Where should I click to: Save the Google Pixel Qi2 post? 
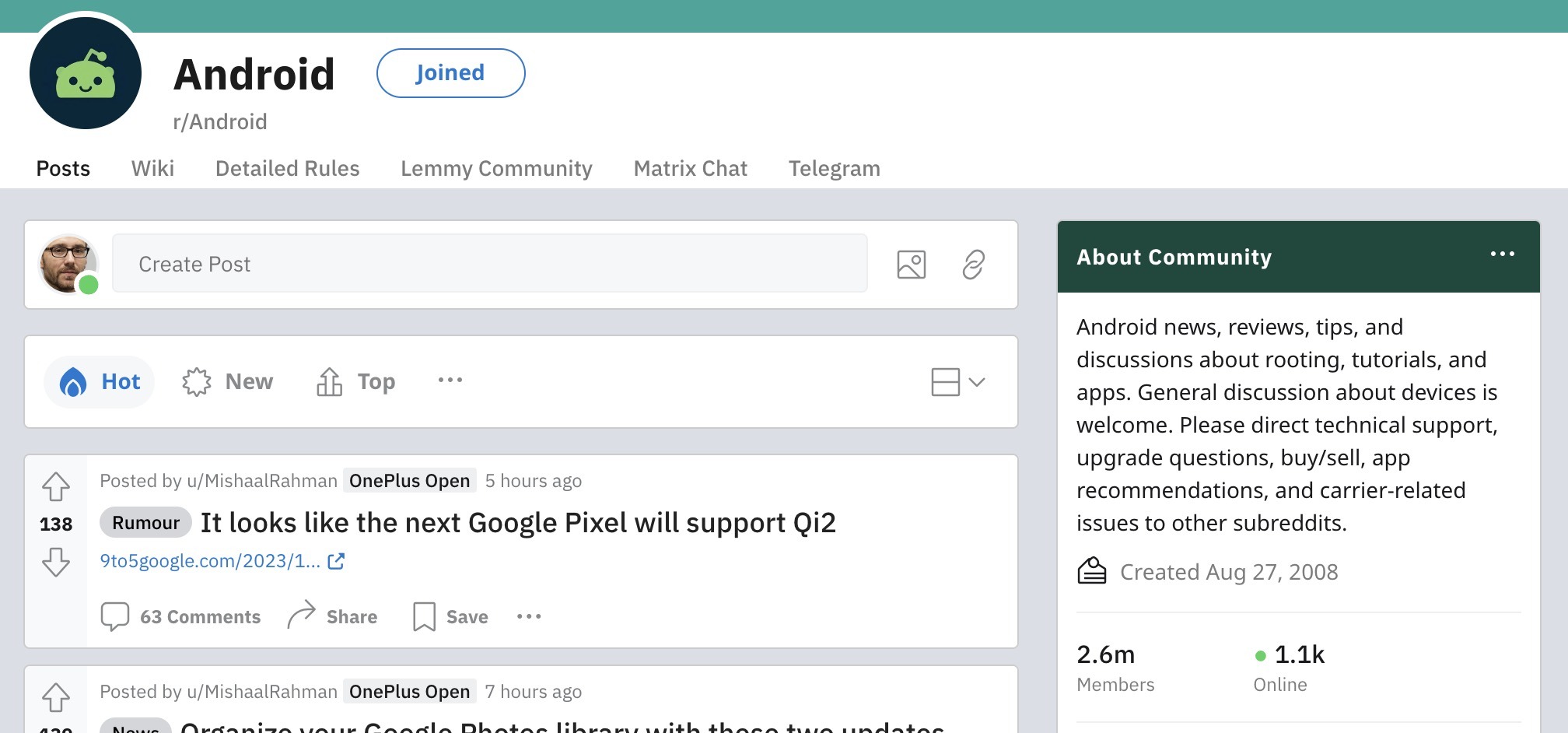point(450,616)
